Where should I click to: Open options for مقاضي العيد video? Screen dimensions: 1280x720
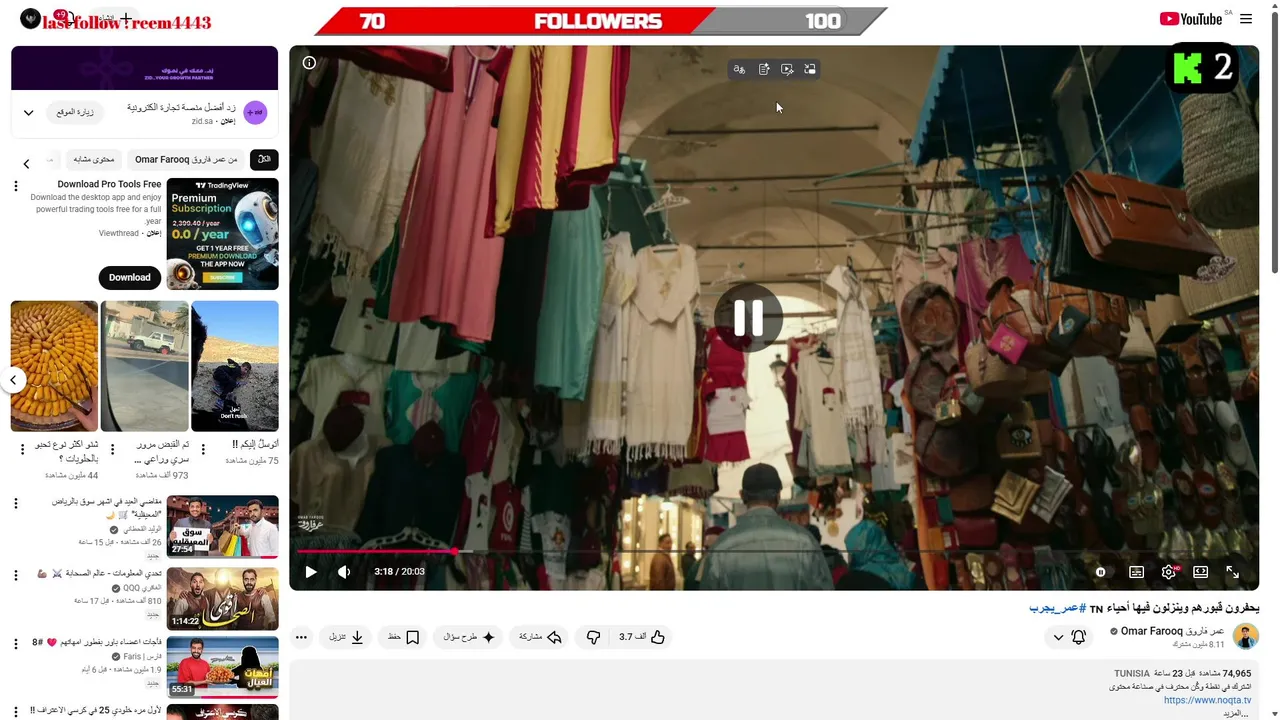[x=15, y=504]
